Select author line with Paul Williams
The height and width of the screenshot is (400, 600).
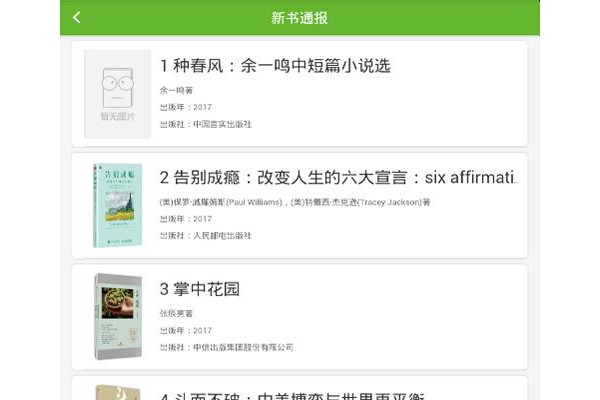(x=295, y=202)
